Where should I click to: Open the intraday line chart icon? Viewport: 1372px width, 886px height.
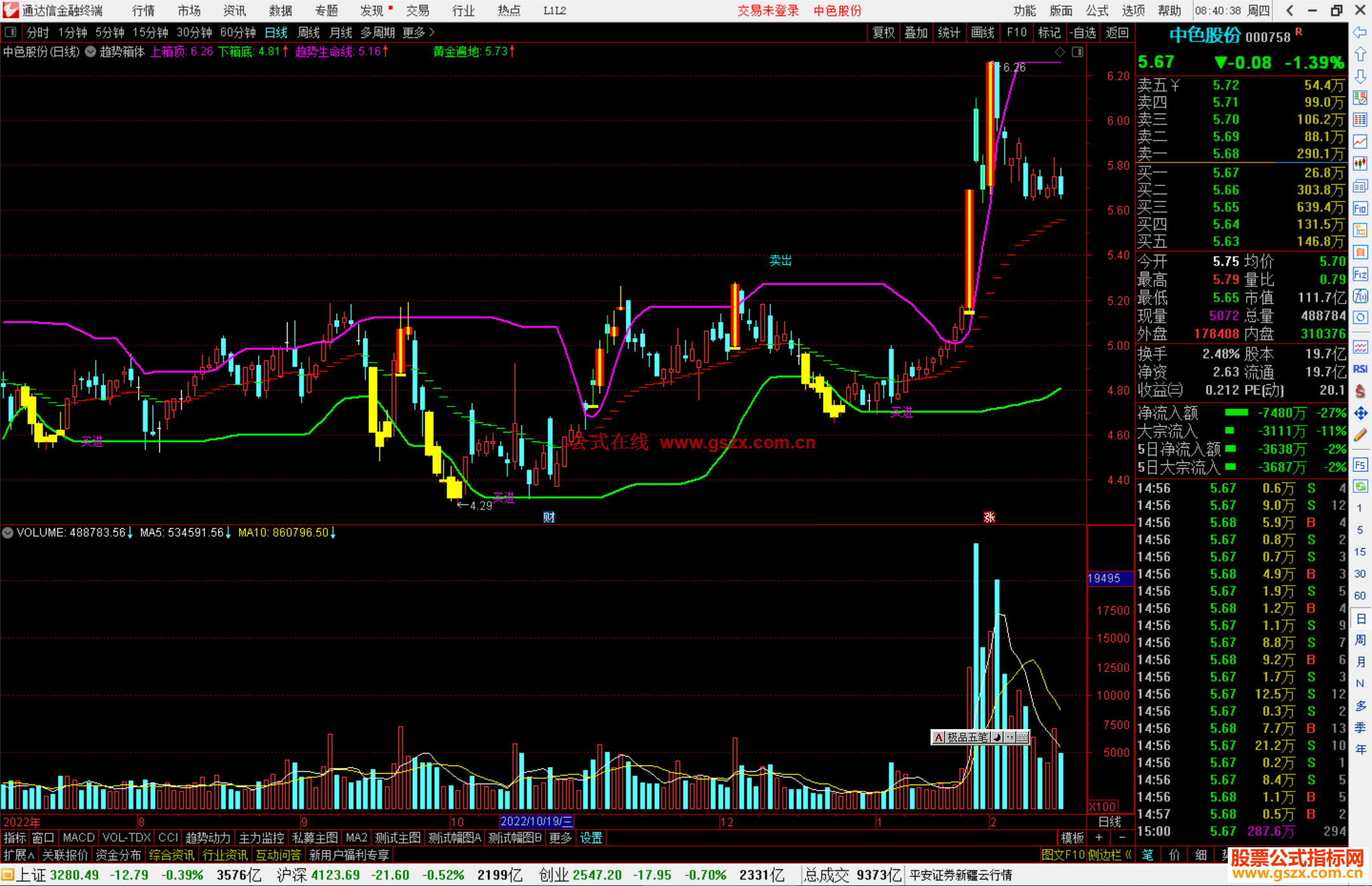pyautogui.click(x=1360, y=142)
